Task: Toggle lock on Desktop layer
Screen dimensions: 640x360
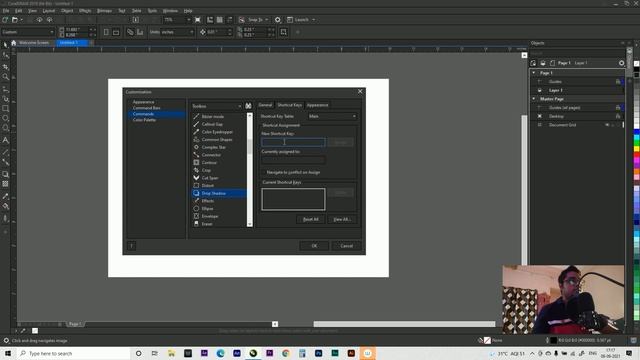Action: [618, 116]
